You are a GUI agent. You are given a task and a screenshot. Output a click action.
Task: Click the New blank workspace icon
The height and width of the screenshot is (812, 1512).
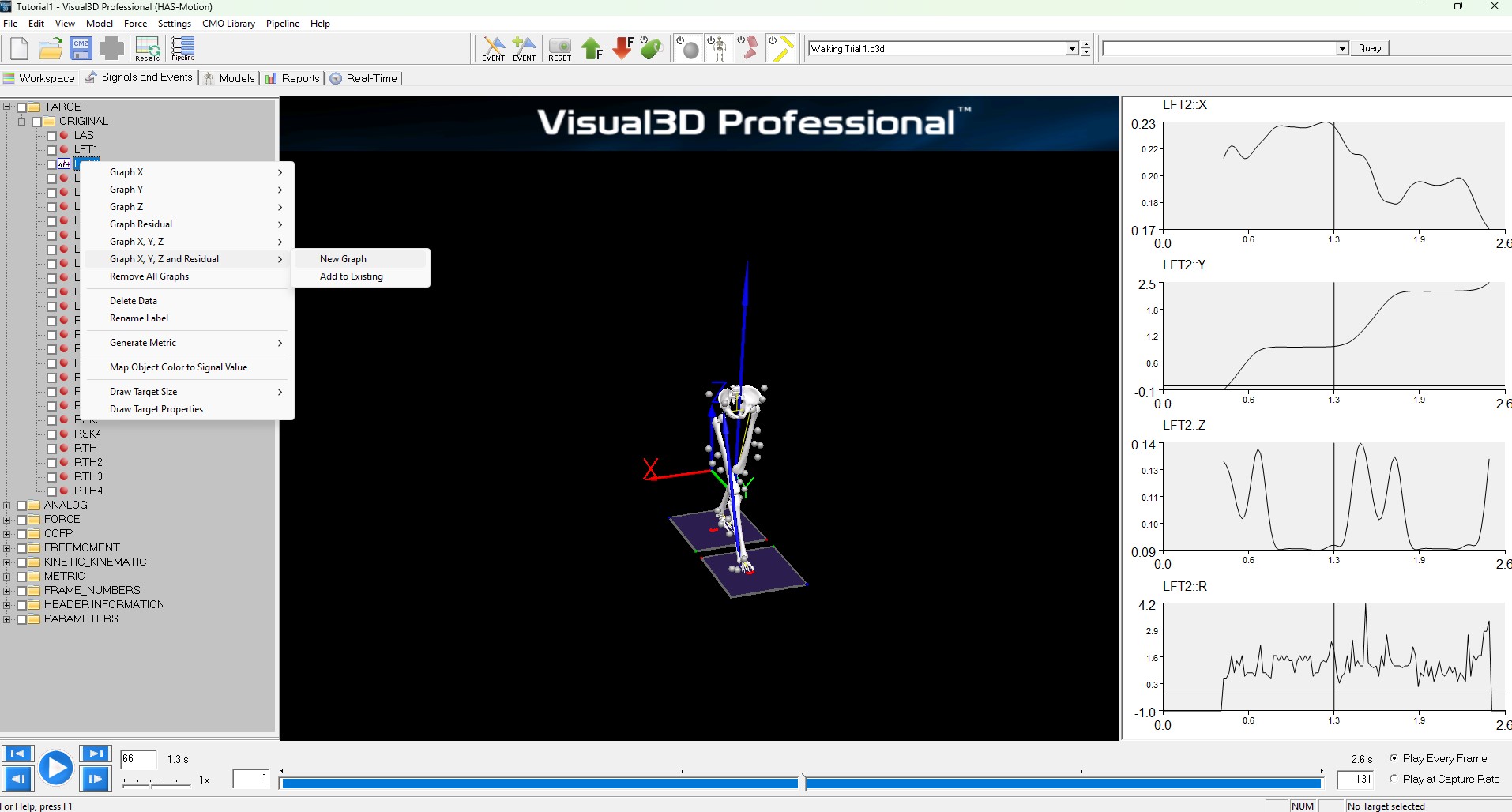click(x=20, y=48)
